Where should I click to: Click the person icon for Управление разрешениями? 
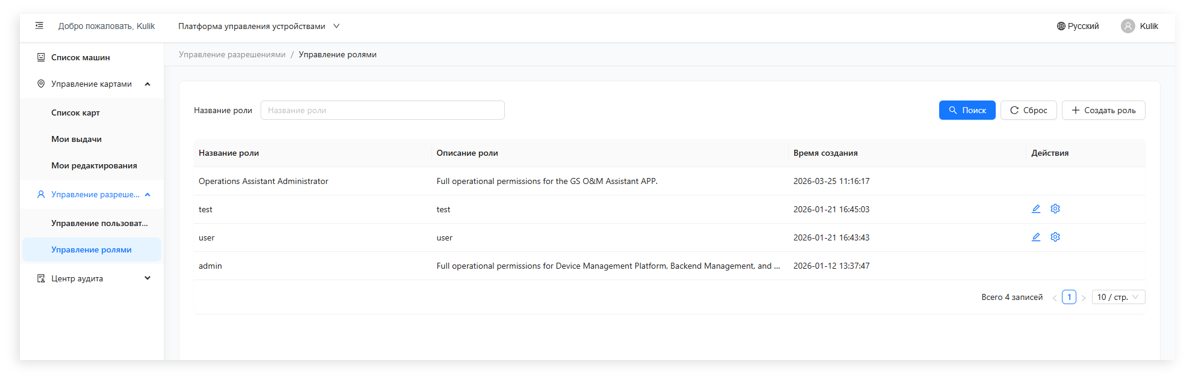click(41, 195)
